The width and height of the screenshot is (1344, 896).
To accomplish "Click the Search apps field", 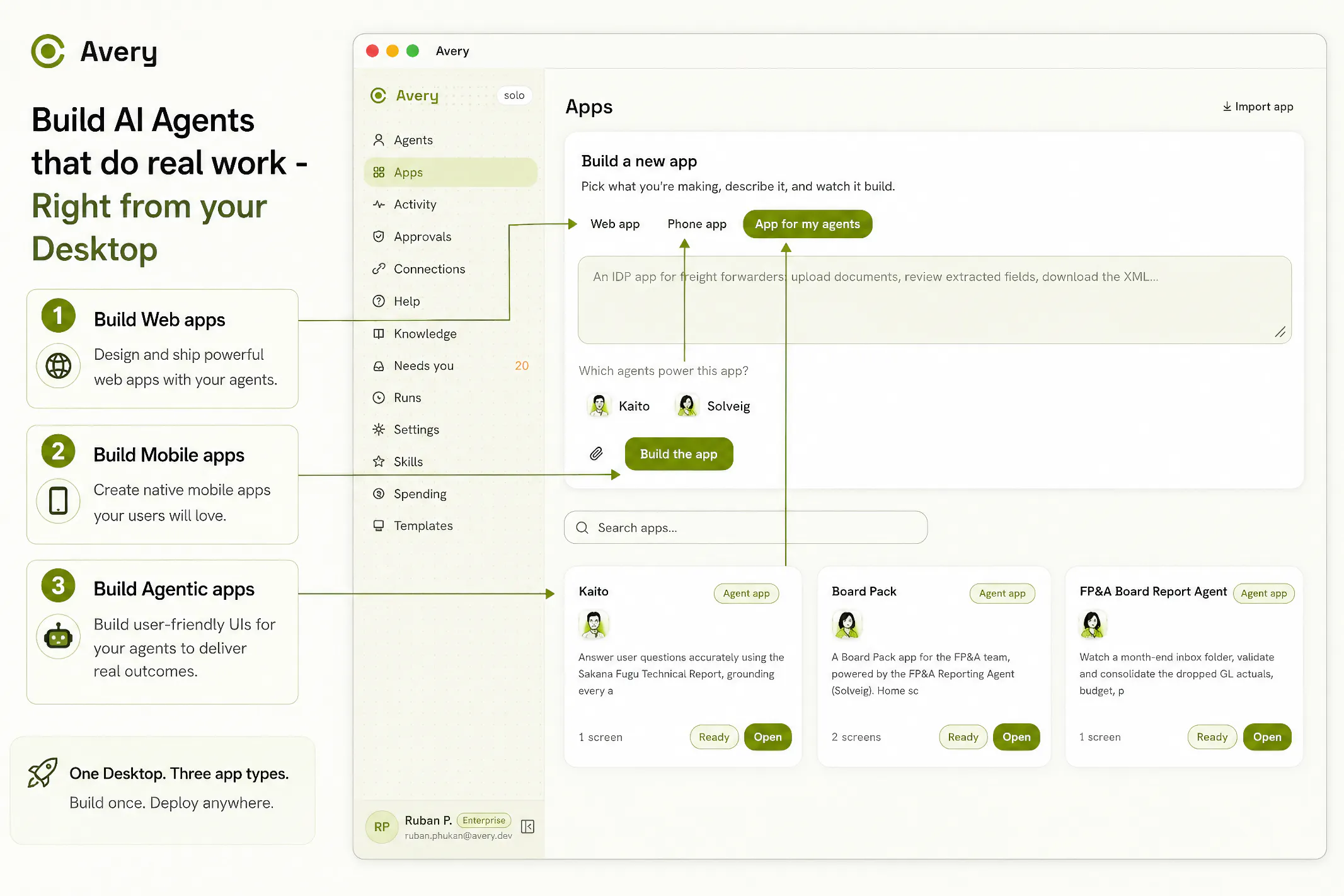I will [x=745, y=527].
